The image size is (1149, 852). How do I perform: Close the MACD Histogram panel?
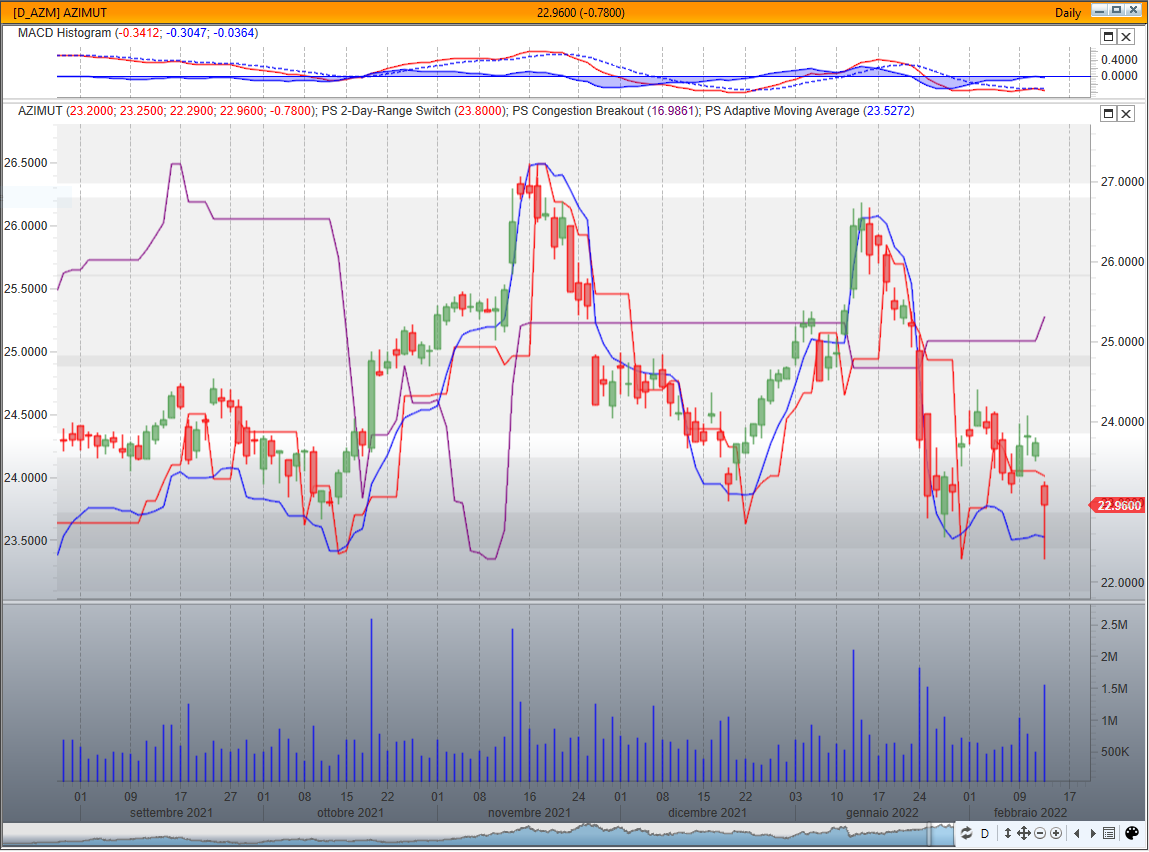(x=1126, y=36)
